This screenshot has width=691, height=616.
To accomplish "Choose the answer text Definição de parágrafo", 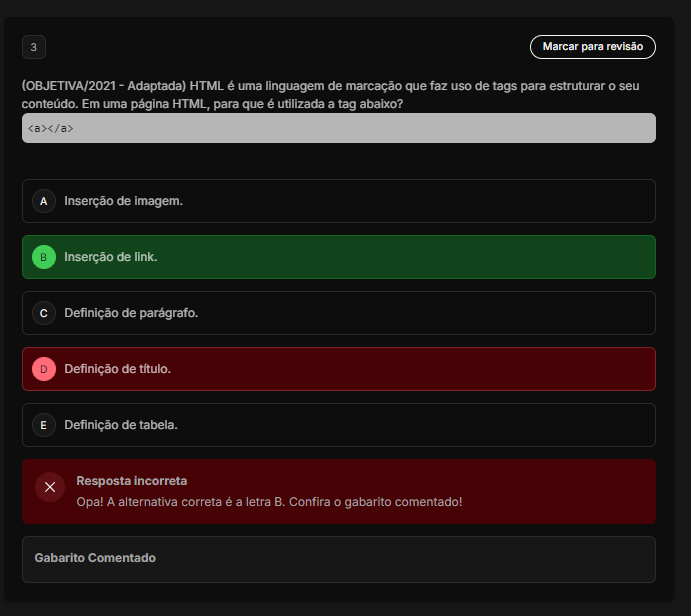I will pyautogui.click(x=131, y=313).
